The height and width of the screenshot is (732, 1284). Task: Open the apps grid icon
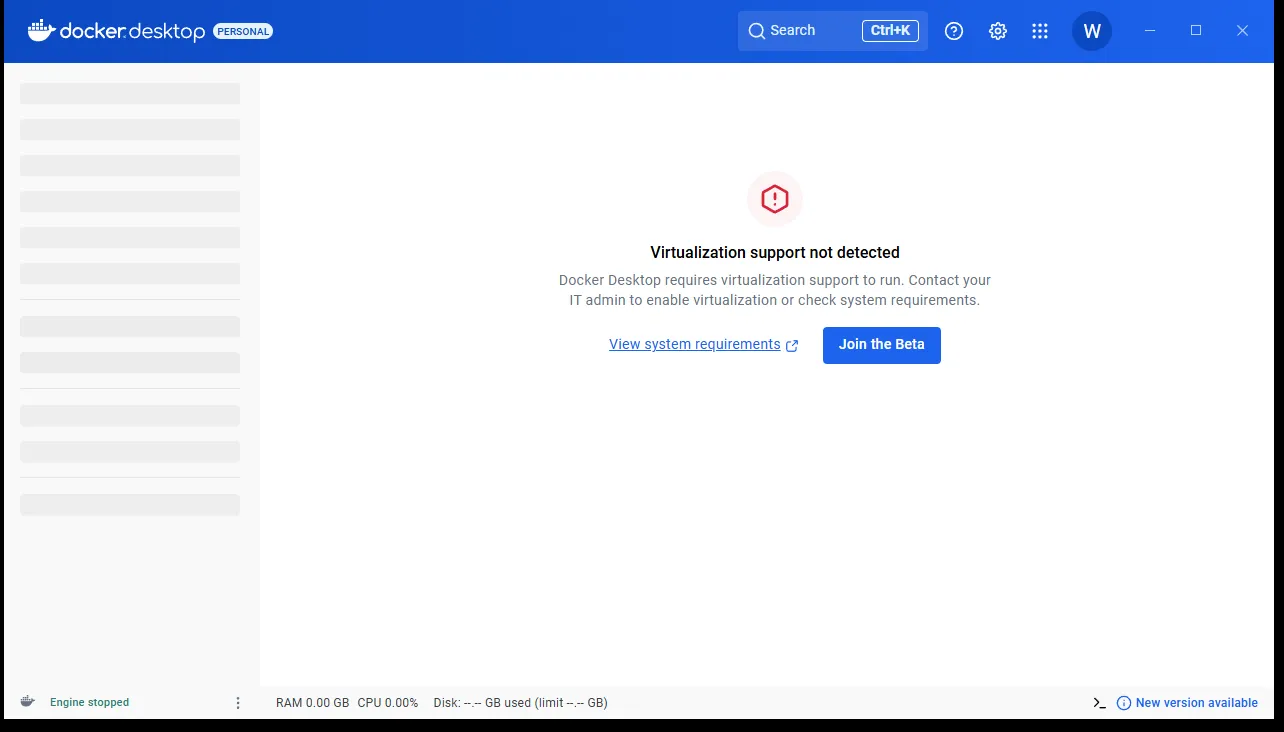(1040, 31)
